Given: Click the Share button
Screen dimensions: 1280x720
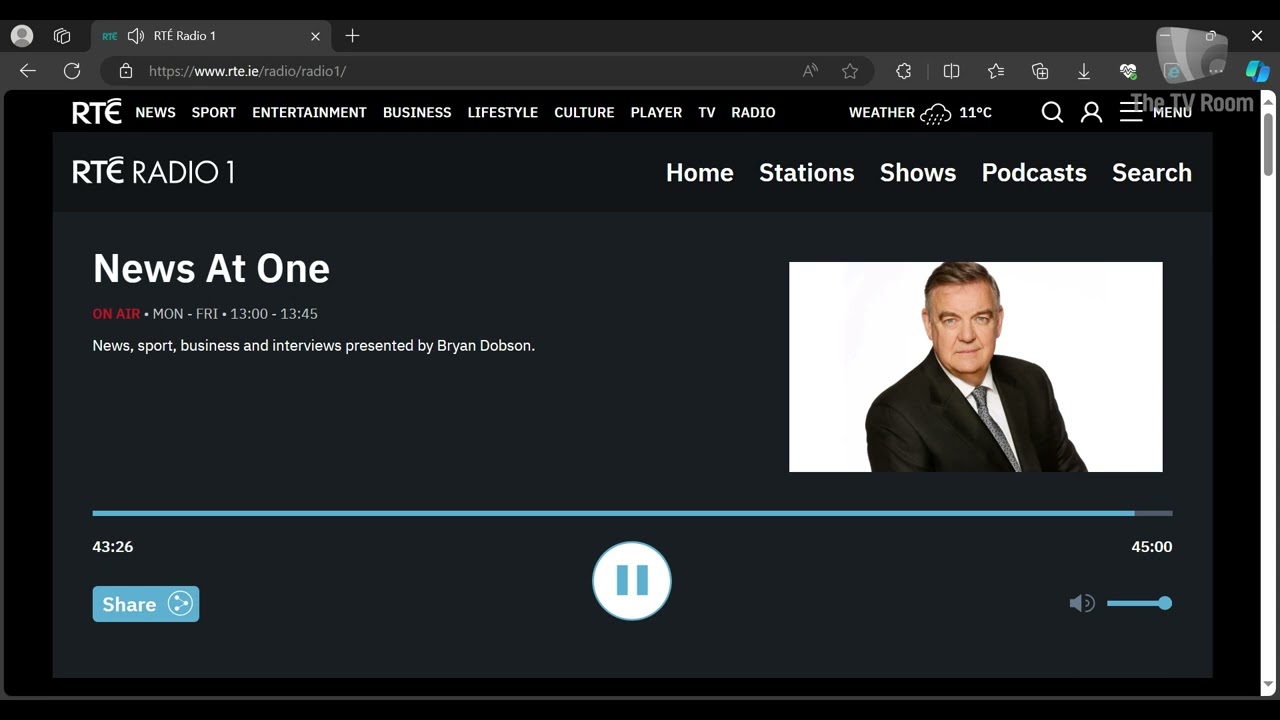Looking at the screenshot, I should [x=146, y=604].
